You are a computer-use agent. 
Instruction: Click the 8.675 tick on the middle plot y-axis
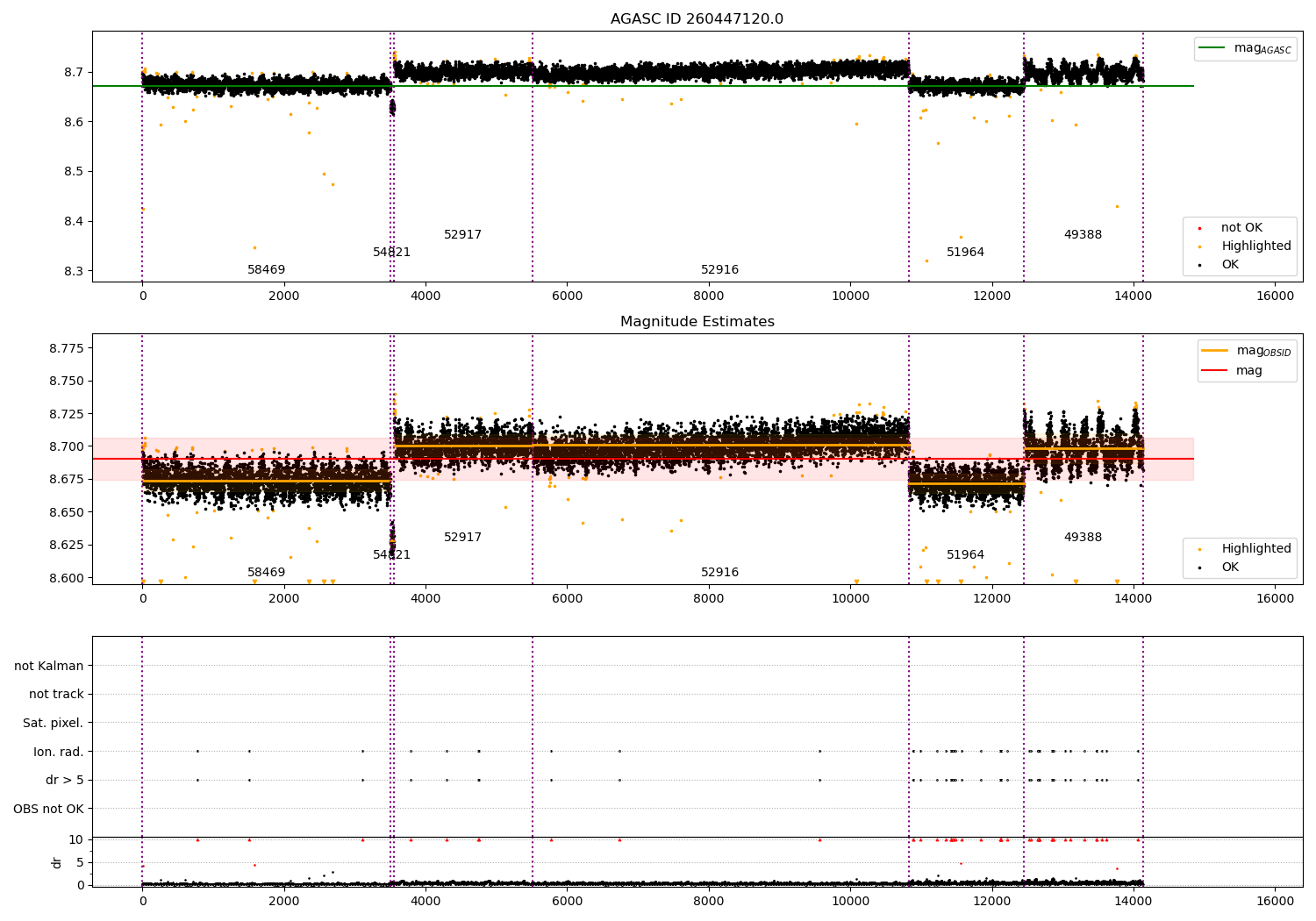(x=67, y=480)
